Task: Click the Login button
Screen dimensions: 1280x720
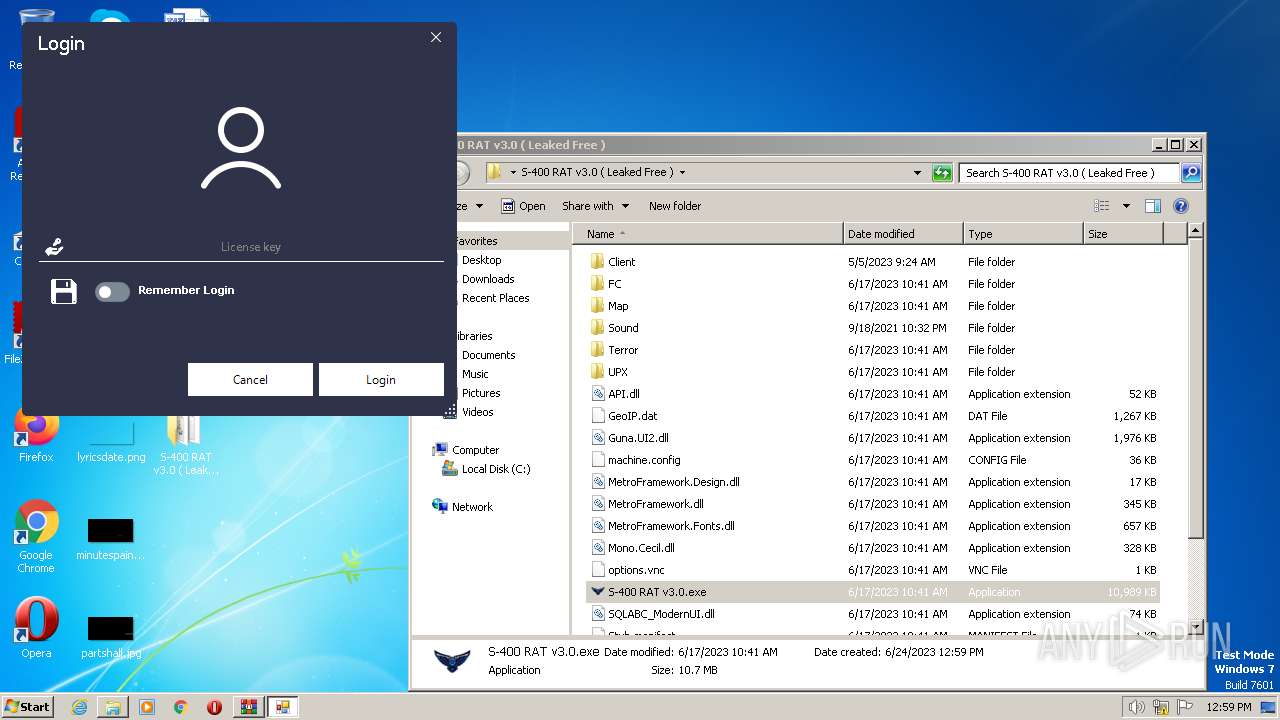Action: click(381, 379)
